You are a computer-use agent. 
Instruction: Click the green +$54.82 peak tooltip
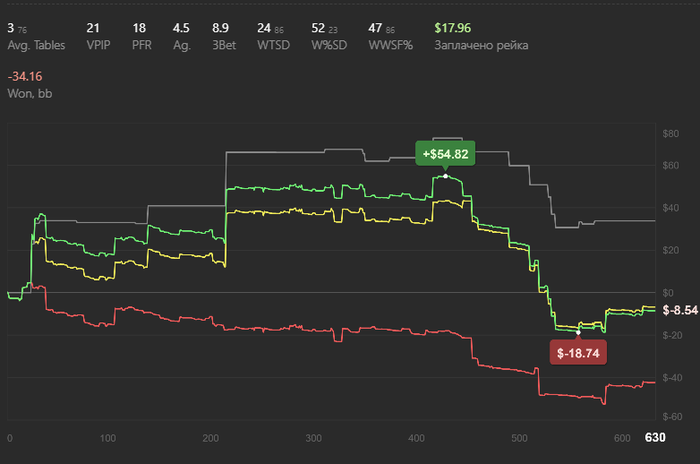445,154
